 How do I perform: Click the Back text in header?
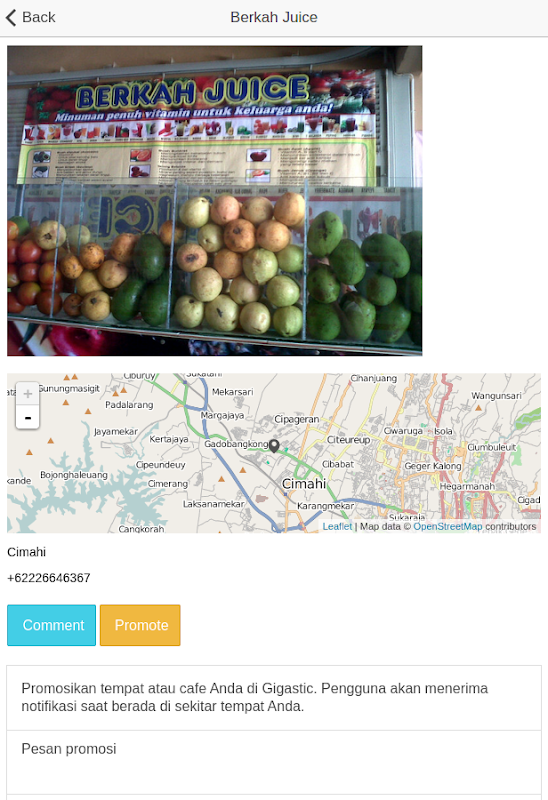(39, 17)
